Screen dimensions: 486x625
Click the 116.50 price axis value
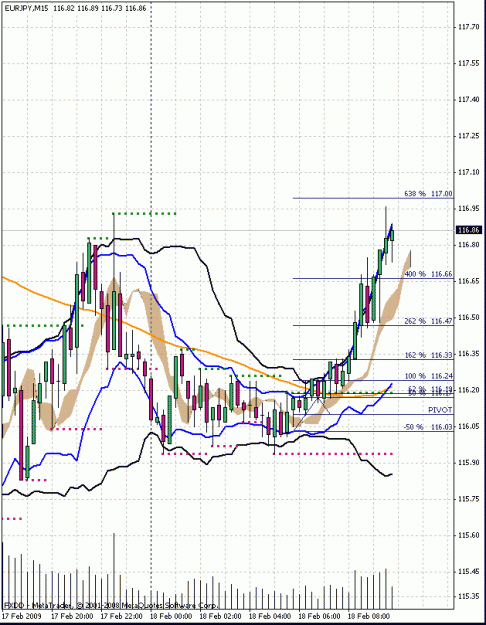(x=469, y=318)
